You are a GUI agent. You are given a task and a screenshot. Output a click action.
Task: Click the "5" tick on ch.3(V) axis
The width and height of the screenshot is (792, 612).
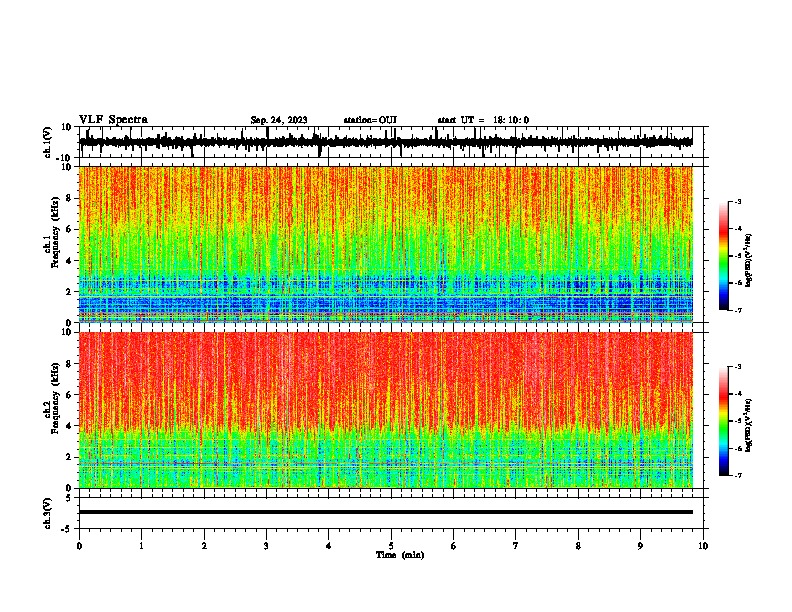tap(69, 498)
